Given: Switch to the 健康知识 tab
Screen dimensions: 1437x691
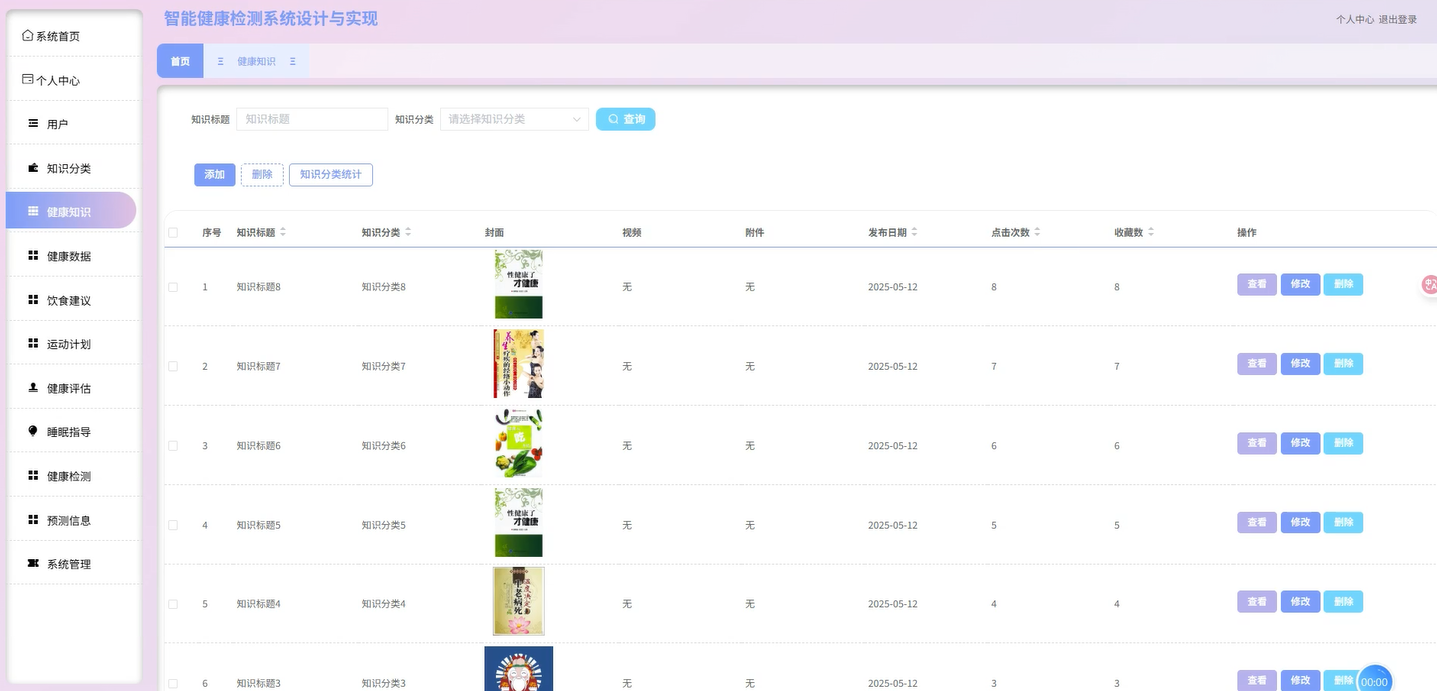Looking at the screenshot, I should tap(258, 60).
